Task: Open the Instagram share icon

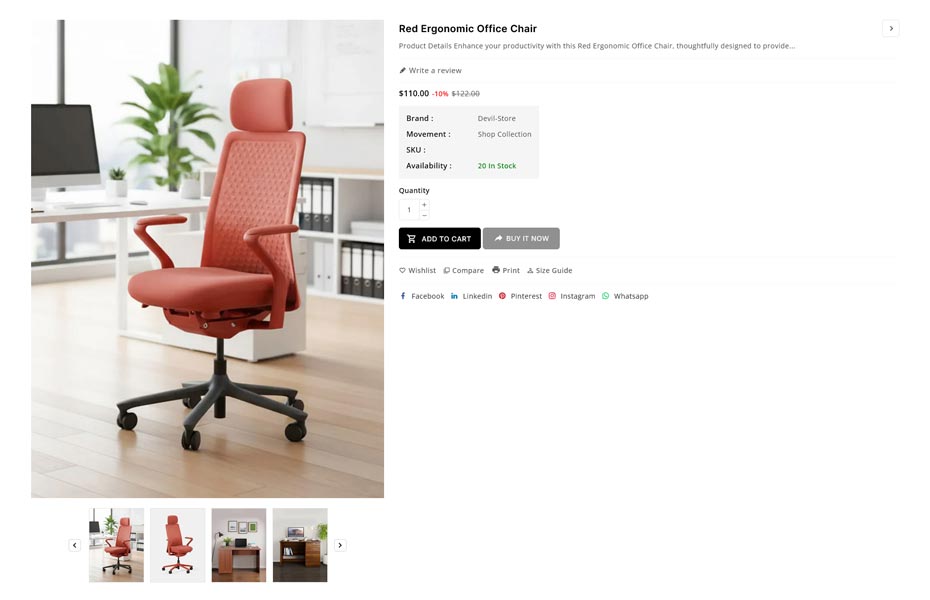Action: pos(552,296)
